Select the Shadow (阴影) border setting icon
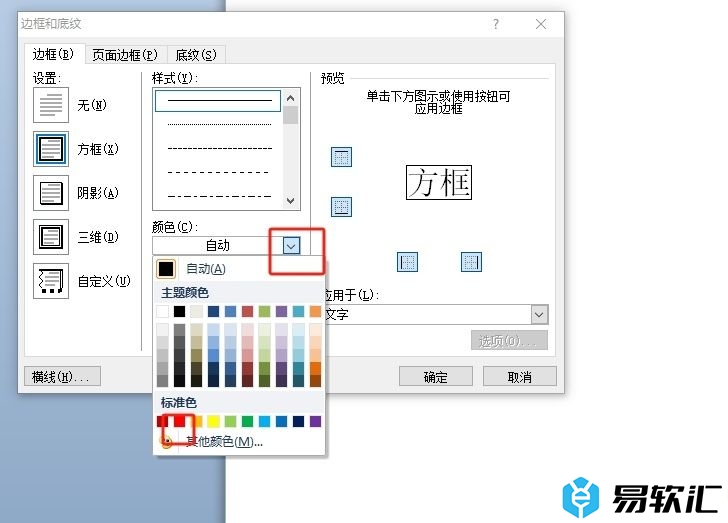The width and height of the screenshot is (728, 523). point(51,193)
